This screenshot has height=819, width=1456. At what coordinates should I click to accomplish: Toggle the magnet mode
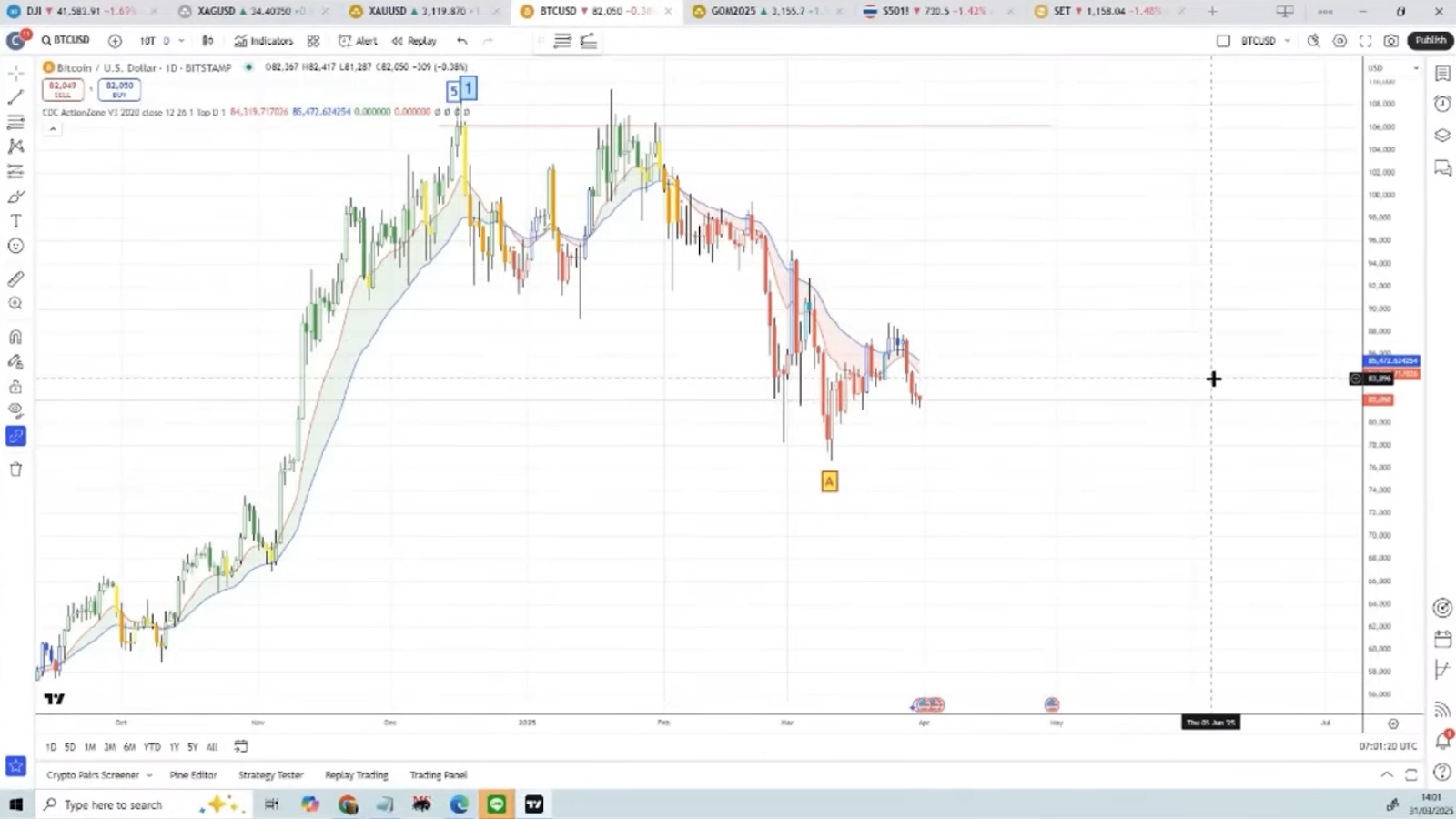(15, 338)
